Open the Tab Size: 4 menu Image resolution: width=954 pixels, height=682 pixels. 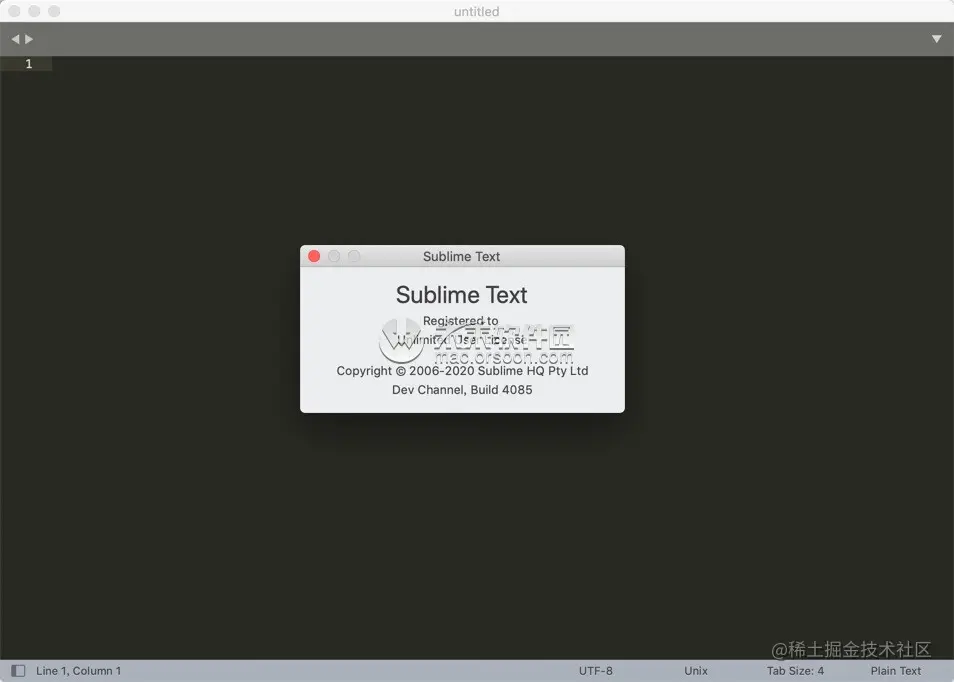[795, 670]
